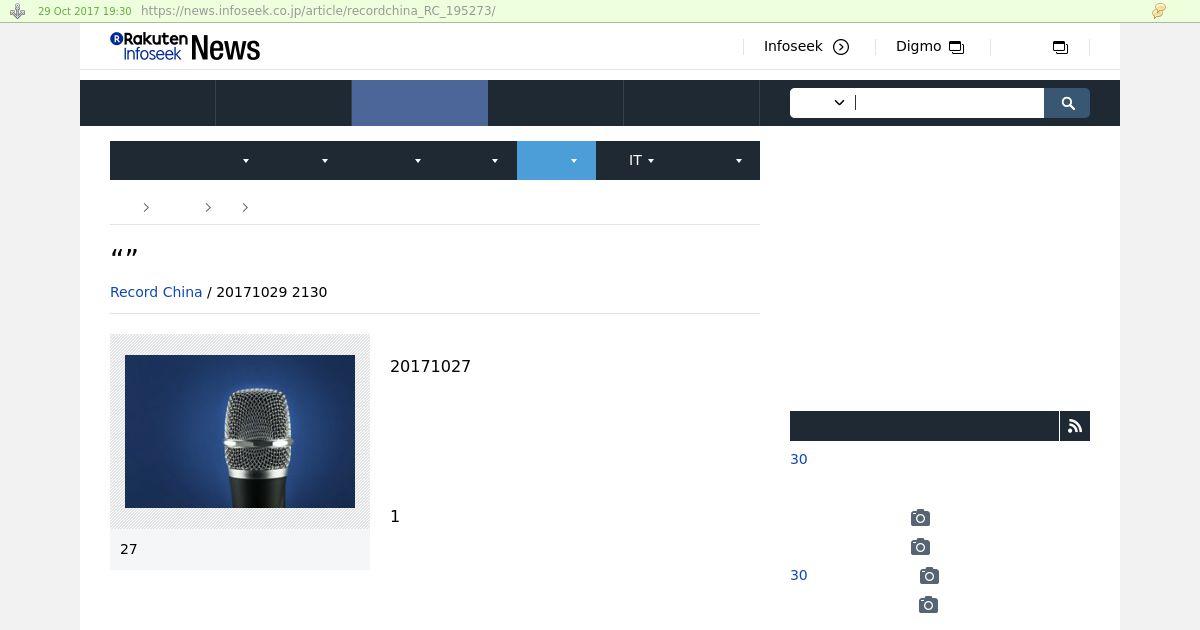This screenshot has width=1200, height=630.
Task: Click the magnifier search button
Action: 1067,103
